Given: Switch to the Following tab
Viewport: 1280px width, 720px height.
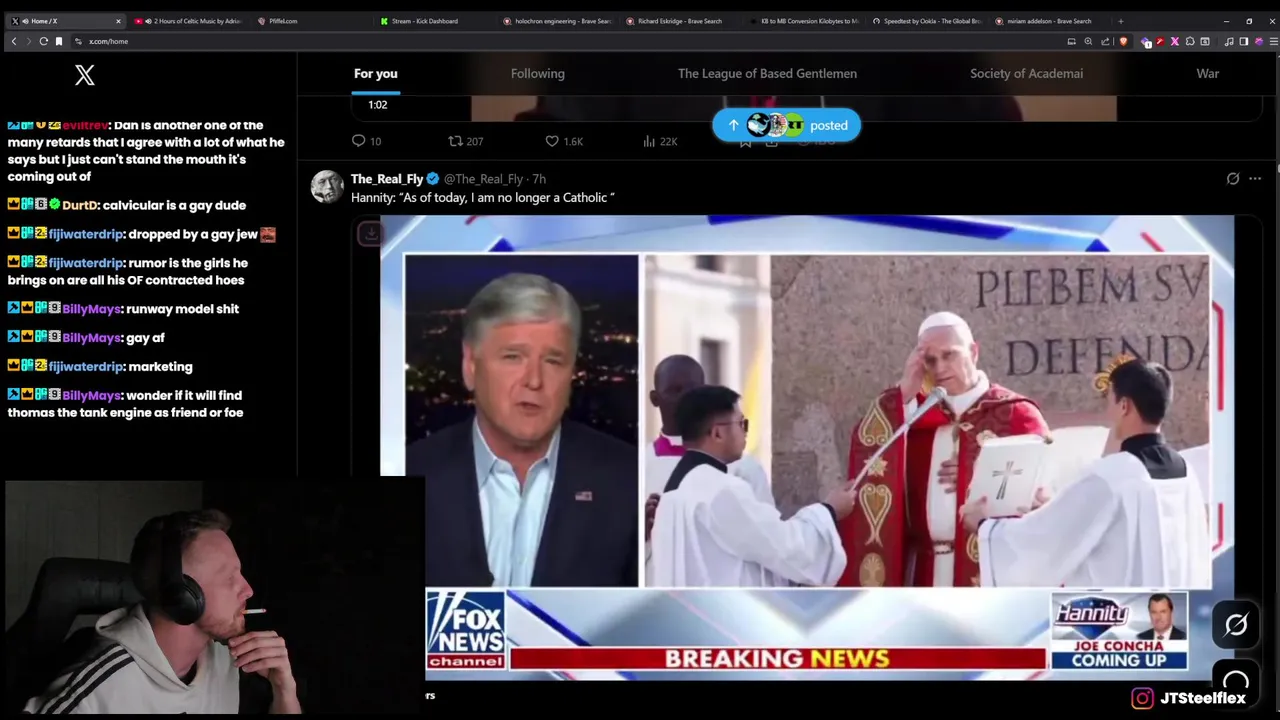Looking at the screenshot, I should [538, 73].
